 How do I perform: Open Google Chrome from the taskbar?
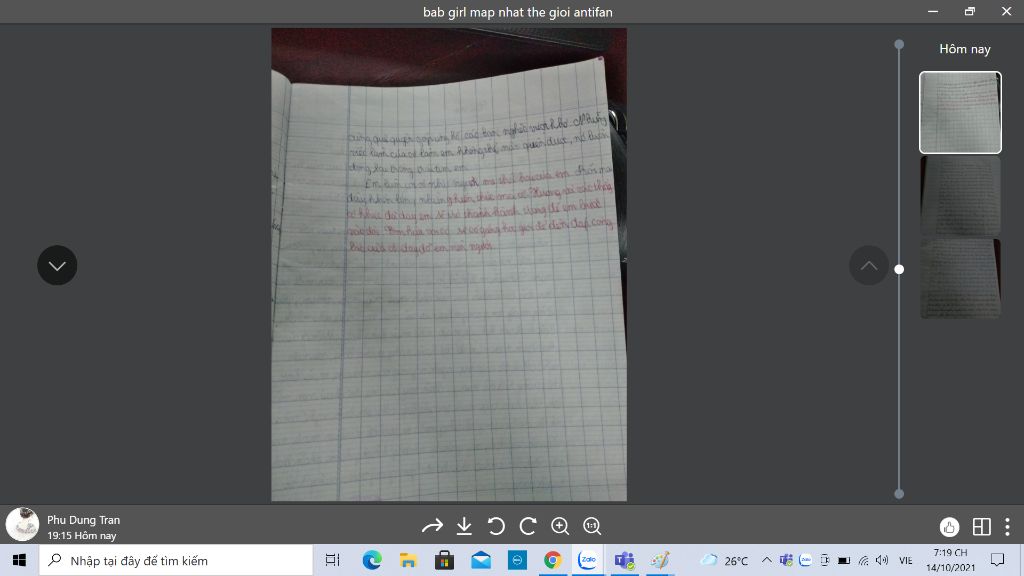point(553,560)
